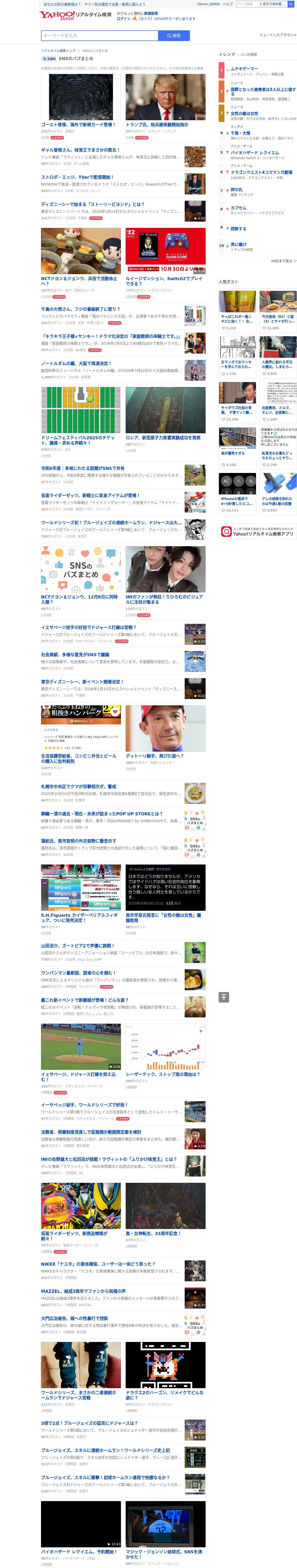Open the デットーリ騎手、再び引退へ photo
The width and height of the screenshot is (297, 1568).
pos(166,728)
